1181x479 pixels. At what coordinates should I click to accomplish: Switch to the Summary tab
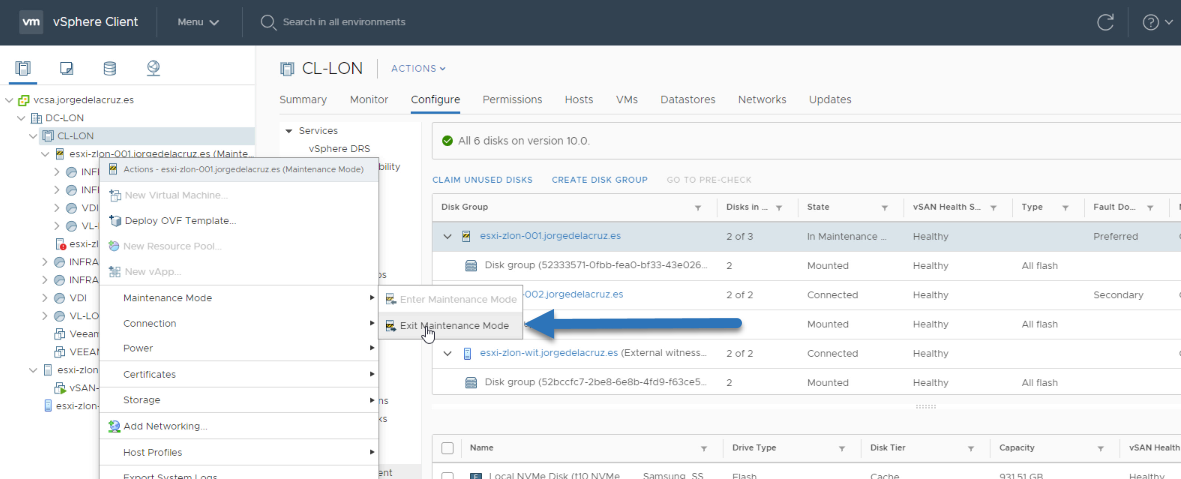(x=303, y=99)
